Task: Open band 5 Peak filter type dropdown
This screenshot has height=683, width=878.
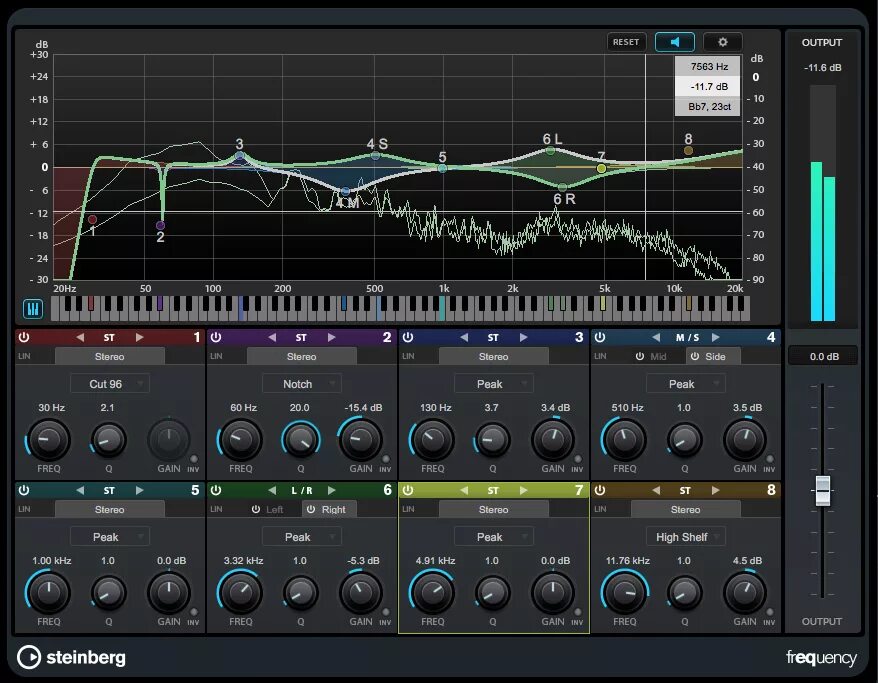Action: click(x=110, y=537)
